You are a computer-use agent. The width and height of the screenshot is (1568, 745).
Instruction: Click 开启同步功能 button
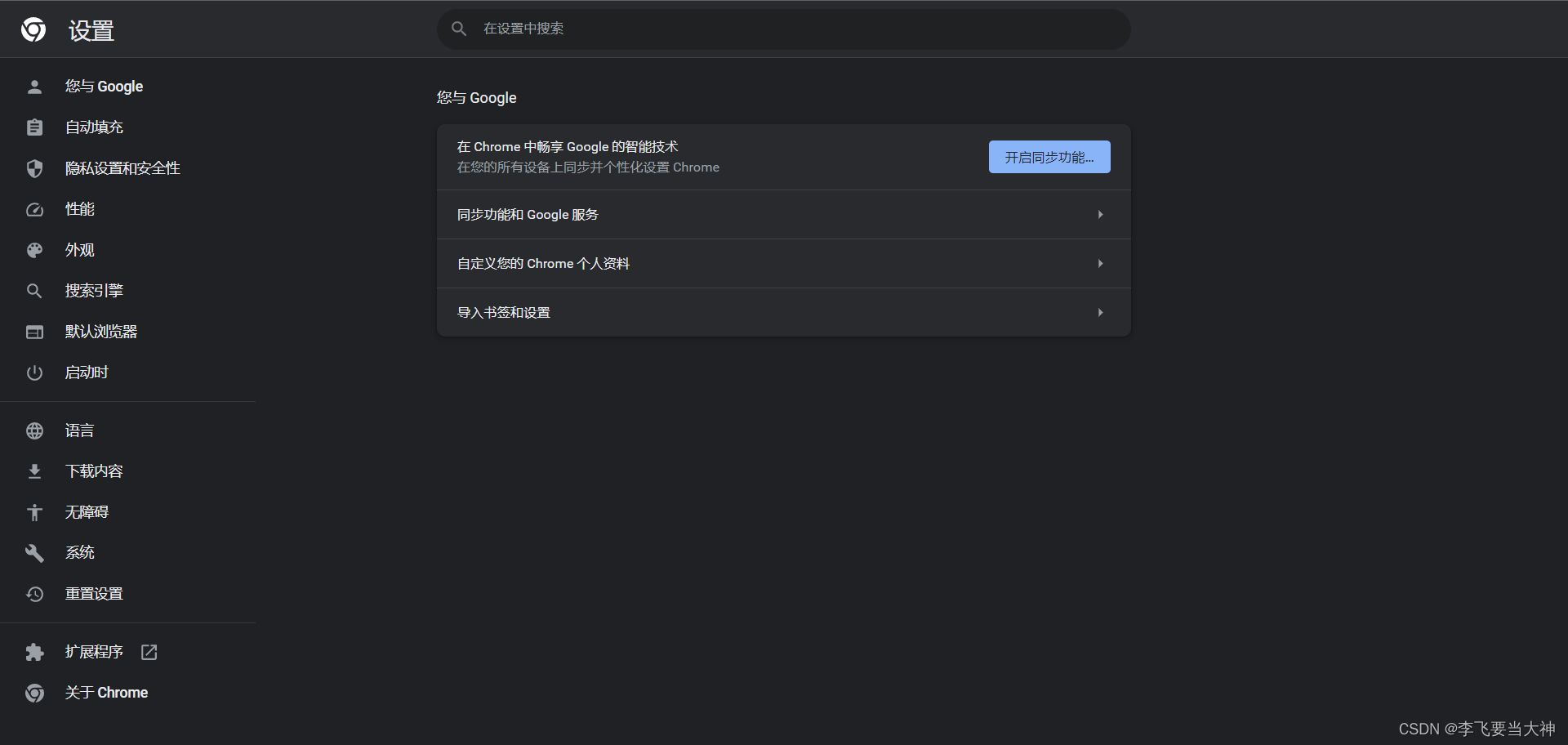pyautogui.click(x=1049, y=157)
